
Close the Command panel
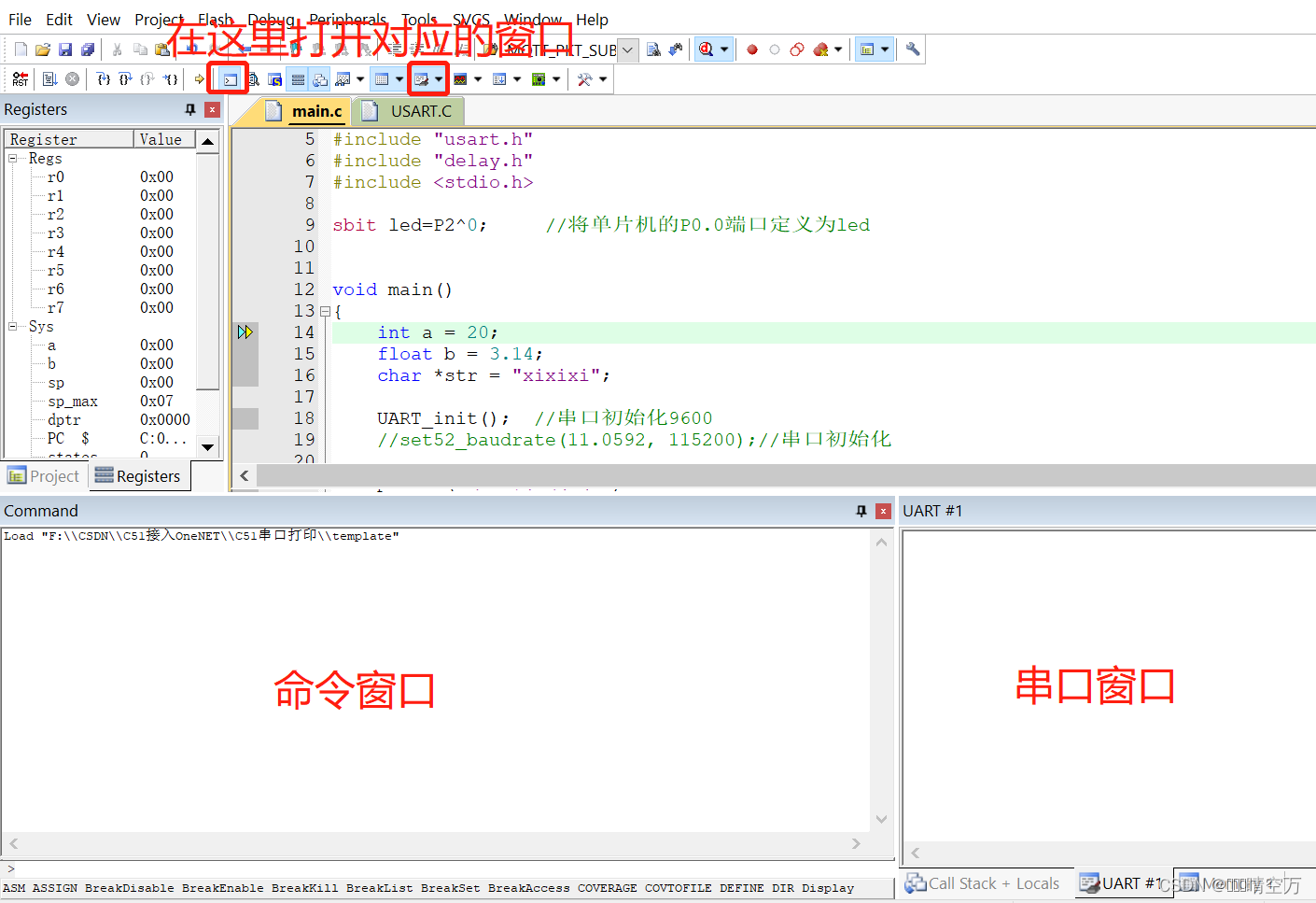point(883,511)
